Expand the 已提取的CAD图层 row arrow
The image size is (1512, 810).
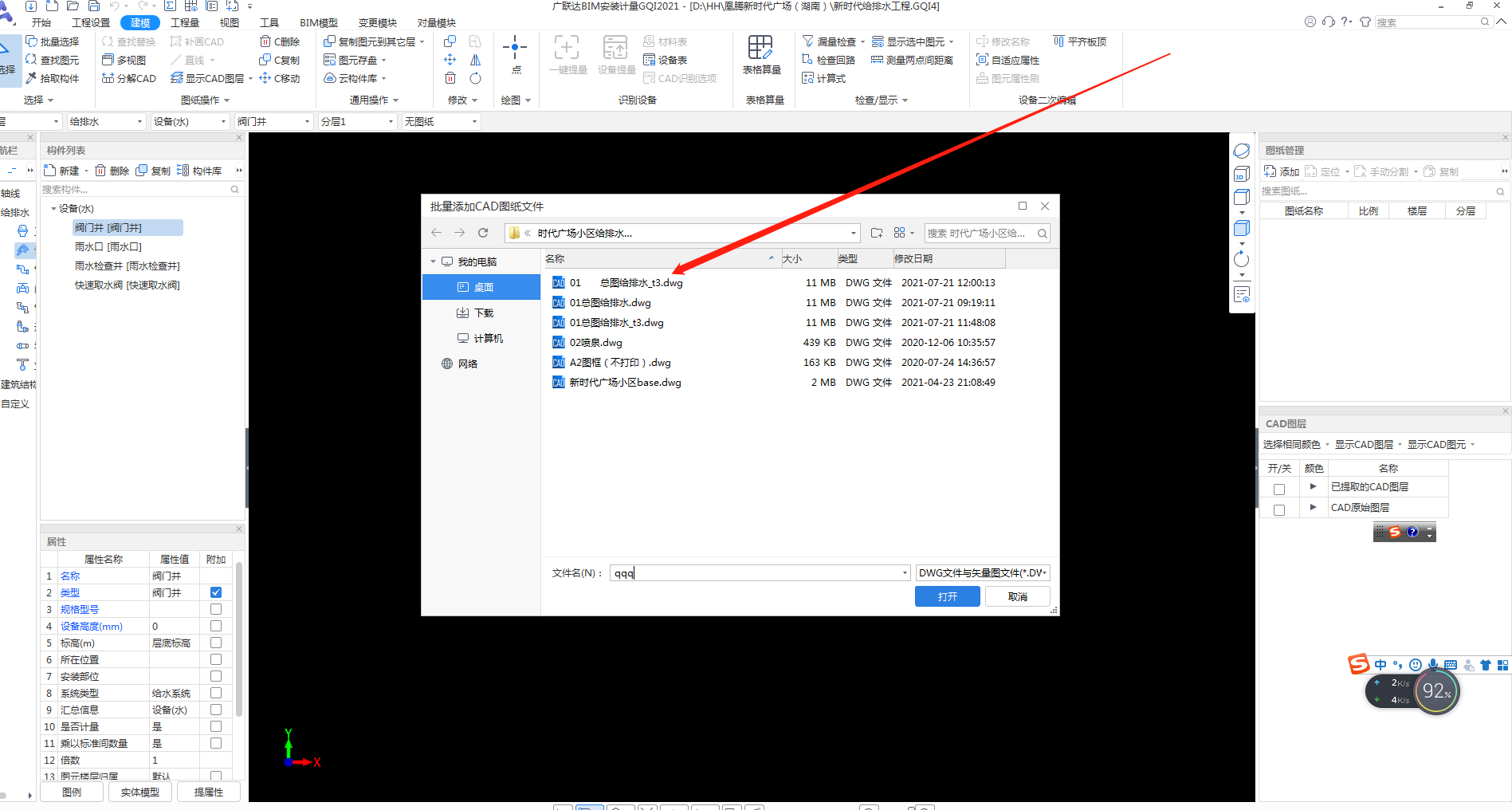pyautogui.click(x=1313, y=486)
